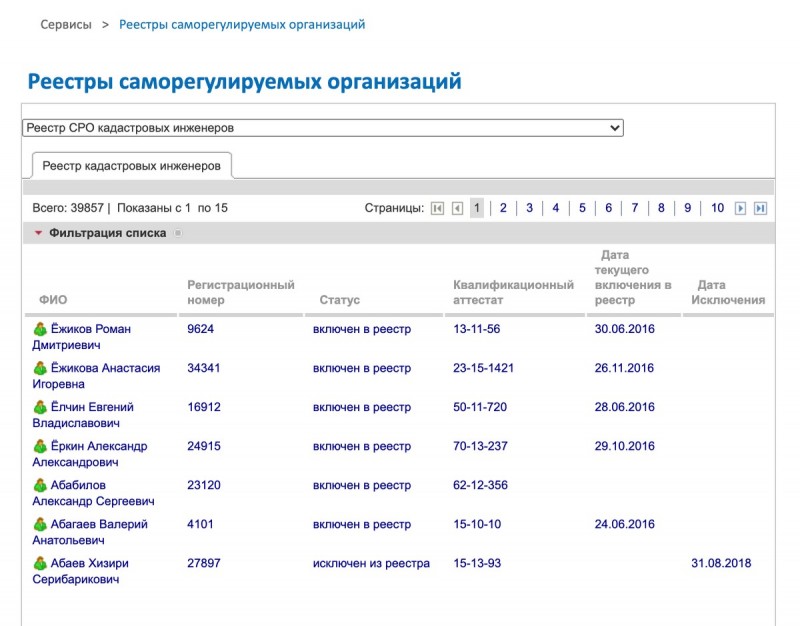Click person icon beside Ёркин Александр
Screen dimensions: 800x626
(x=40, y=446)
